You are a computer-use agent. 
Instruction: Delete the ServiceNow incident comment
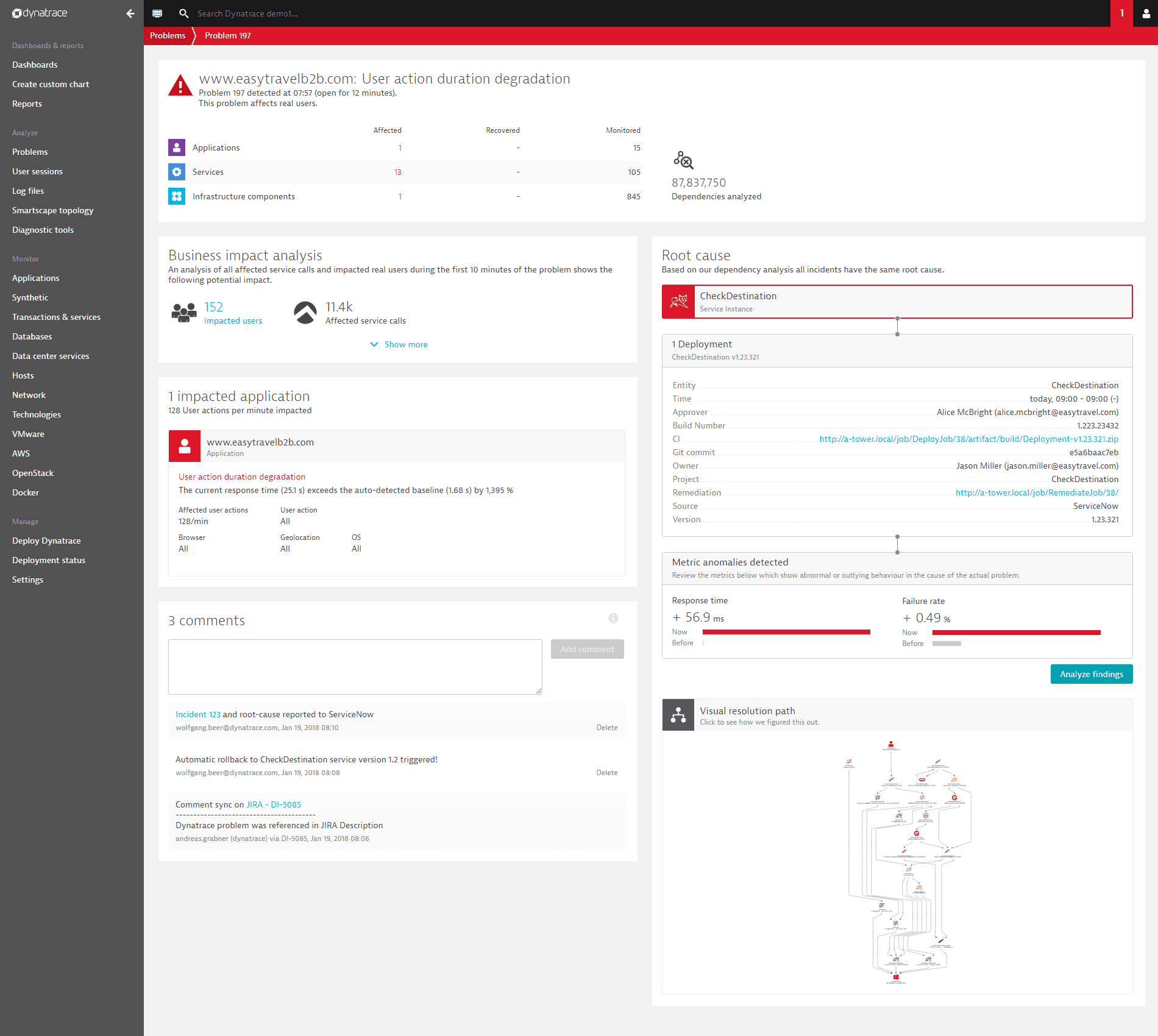[x=607, y=728]
